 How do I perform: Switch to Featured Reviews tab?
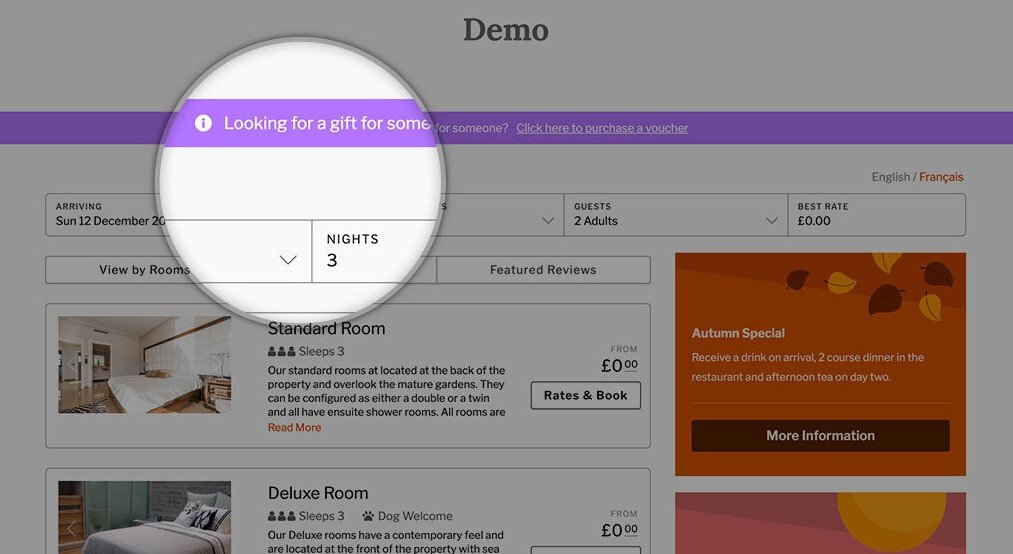click(x=543, y=270)
